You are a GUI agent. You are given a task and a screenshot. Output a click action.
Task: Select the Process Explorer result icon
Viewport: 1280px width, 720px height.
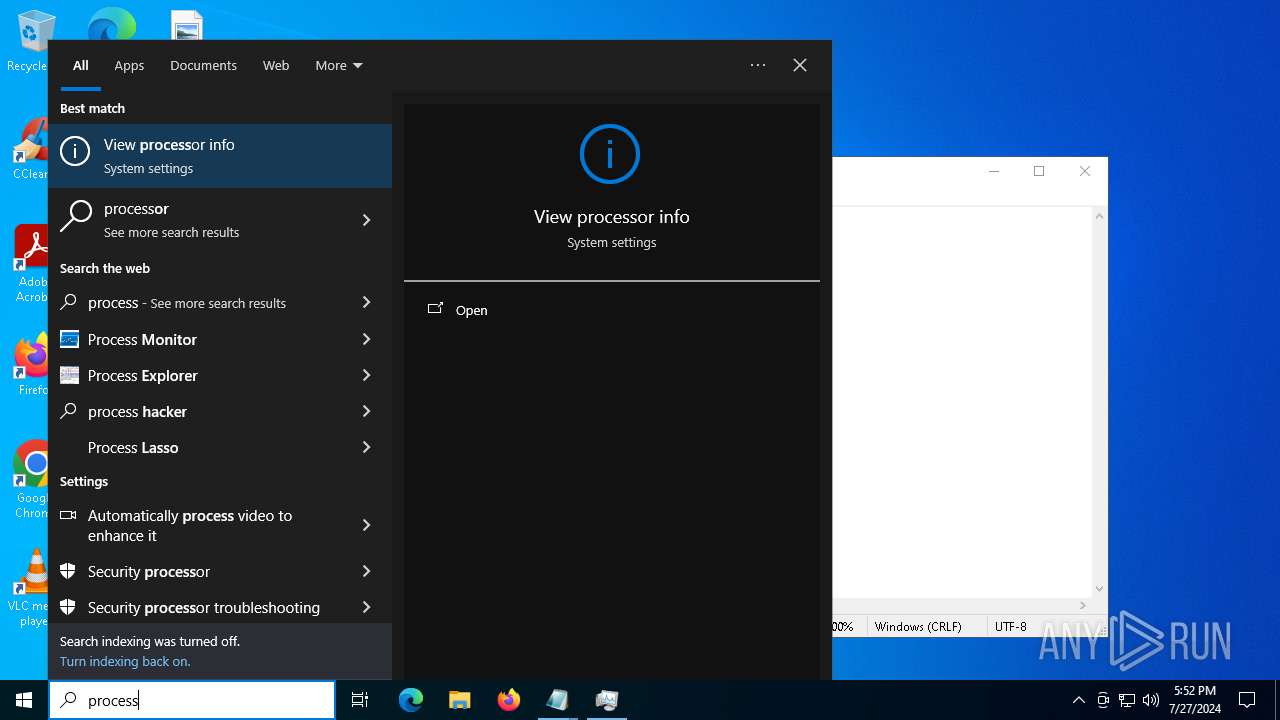point(69,376)
